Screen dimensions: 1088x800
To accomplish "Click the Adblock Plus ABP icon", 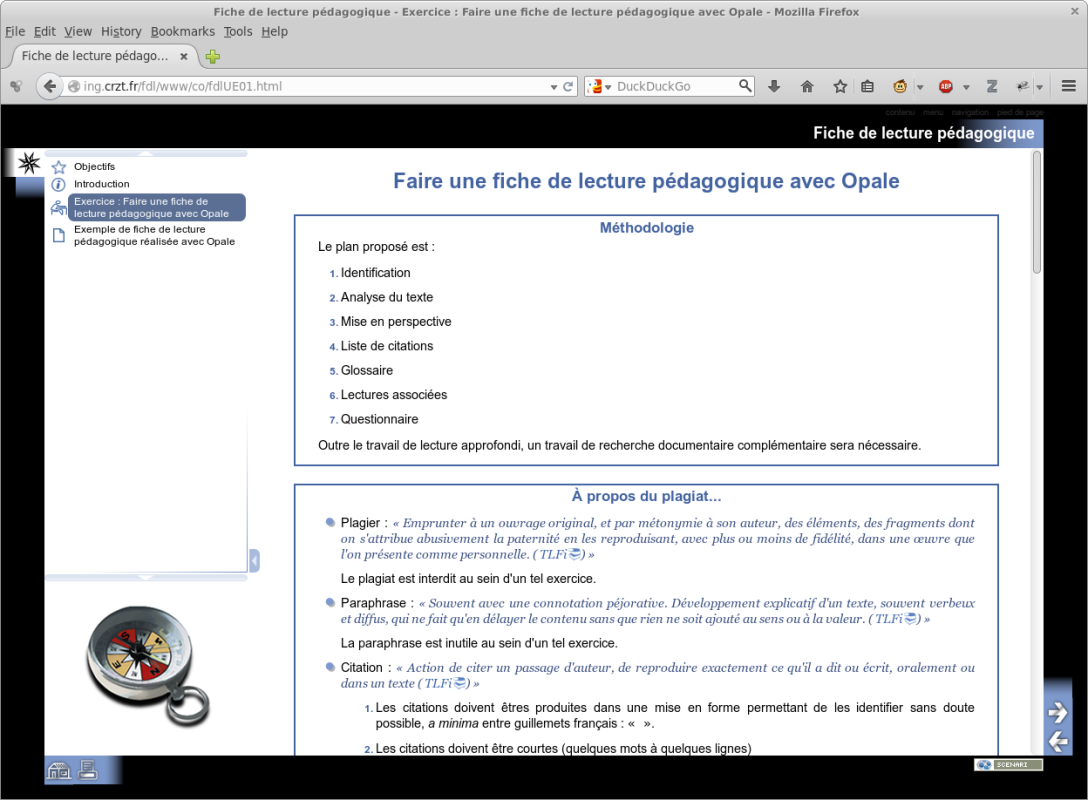I will click(946, 86).
